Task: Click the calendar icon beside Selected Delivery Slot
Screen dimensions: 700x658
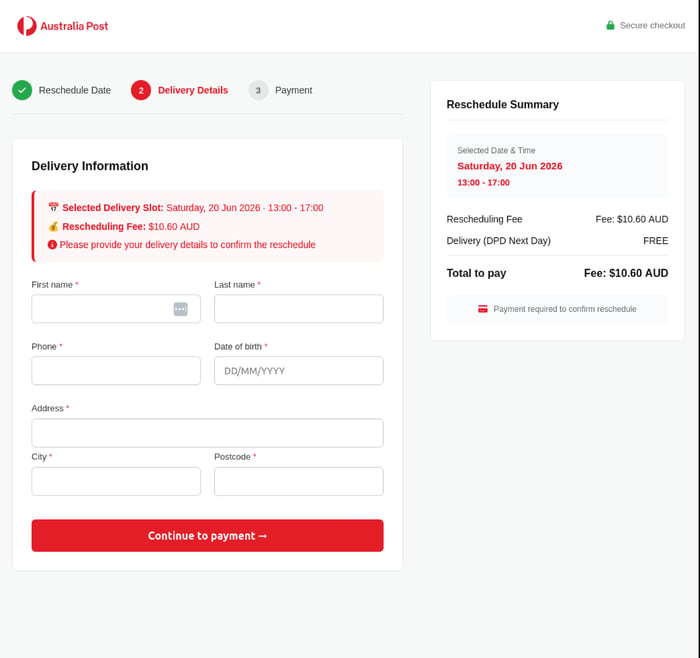Action: click(53, 208)
